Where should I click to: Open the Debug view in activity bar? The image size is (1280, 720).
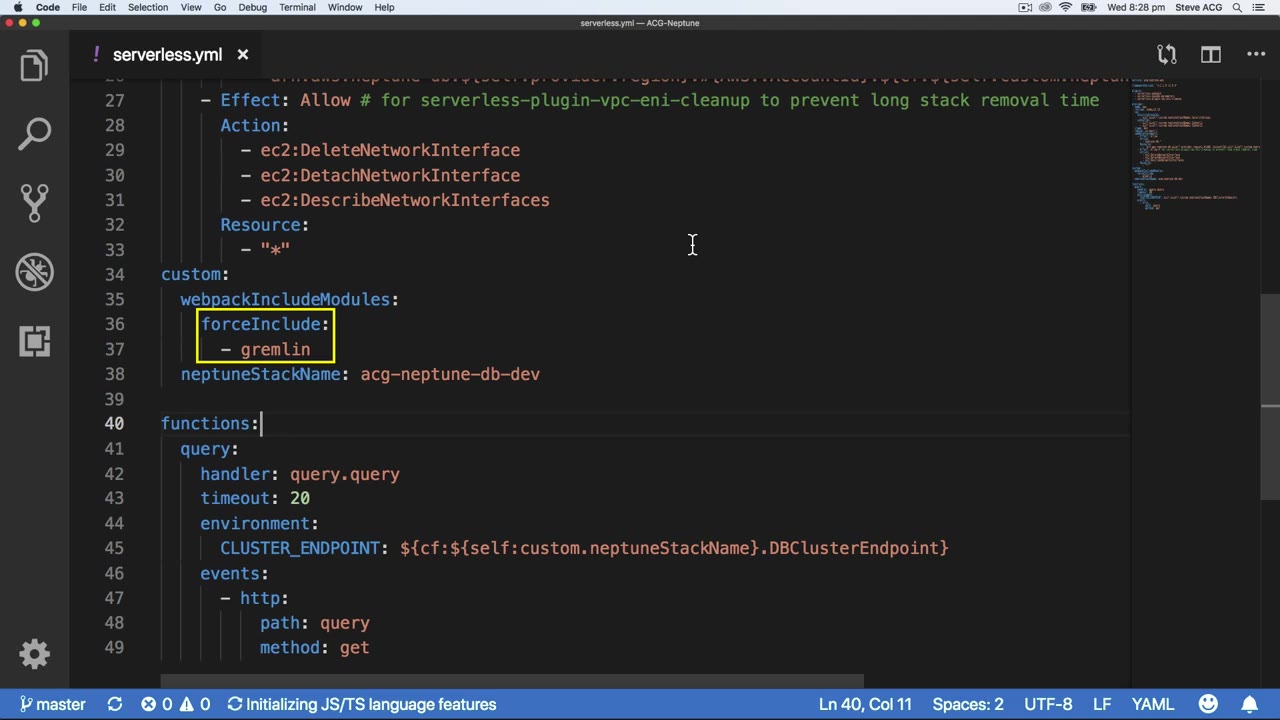click(x=34, y=272)
